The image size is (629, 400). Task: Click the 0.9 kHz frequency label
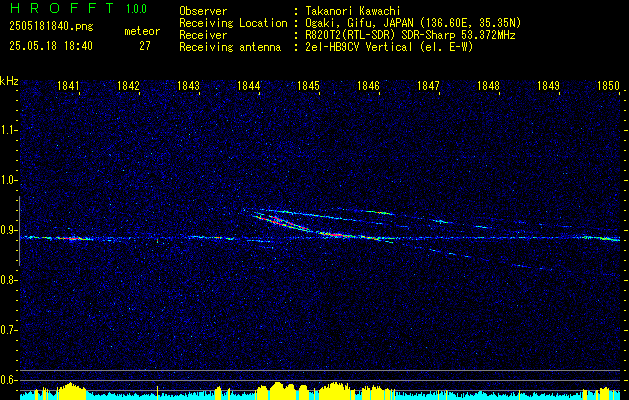click(7, 230)
